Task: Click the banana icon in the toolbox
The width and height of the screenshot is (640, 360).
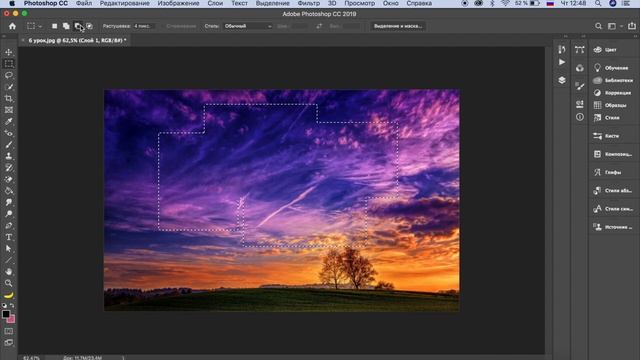Action: (9, 295)
